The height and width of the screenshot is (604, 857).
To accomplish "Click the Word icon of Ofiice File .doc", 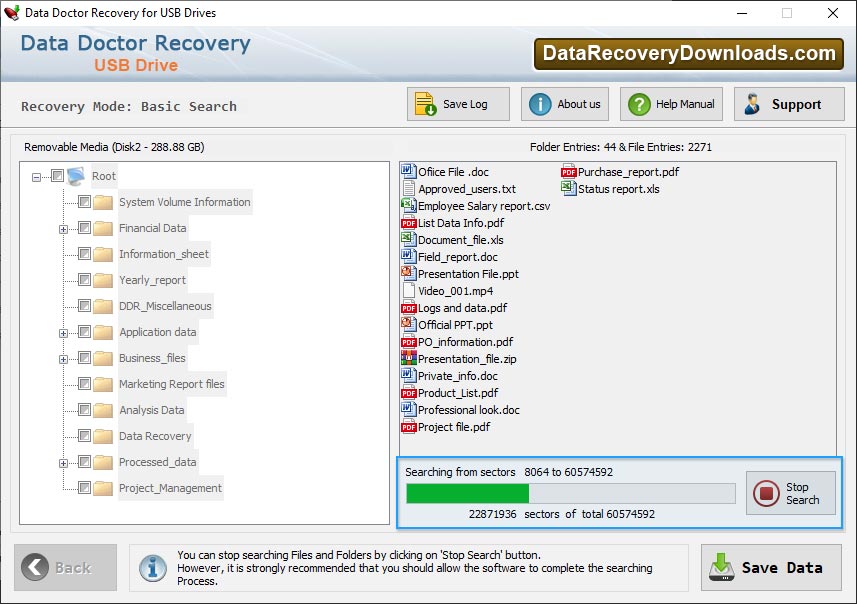I will pos(408,171).
